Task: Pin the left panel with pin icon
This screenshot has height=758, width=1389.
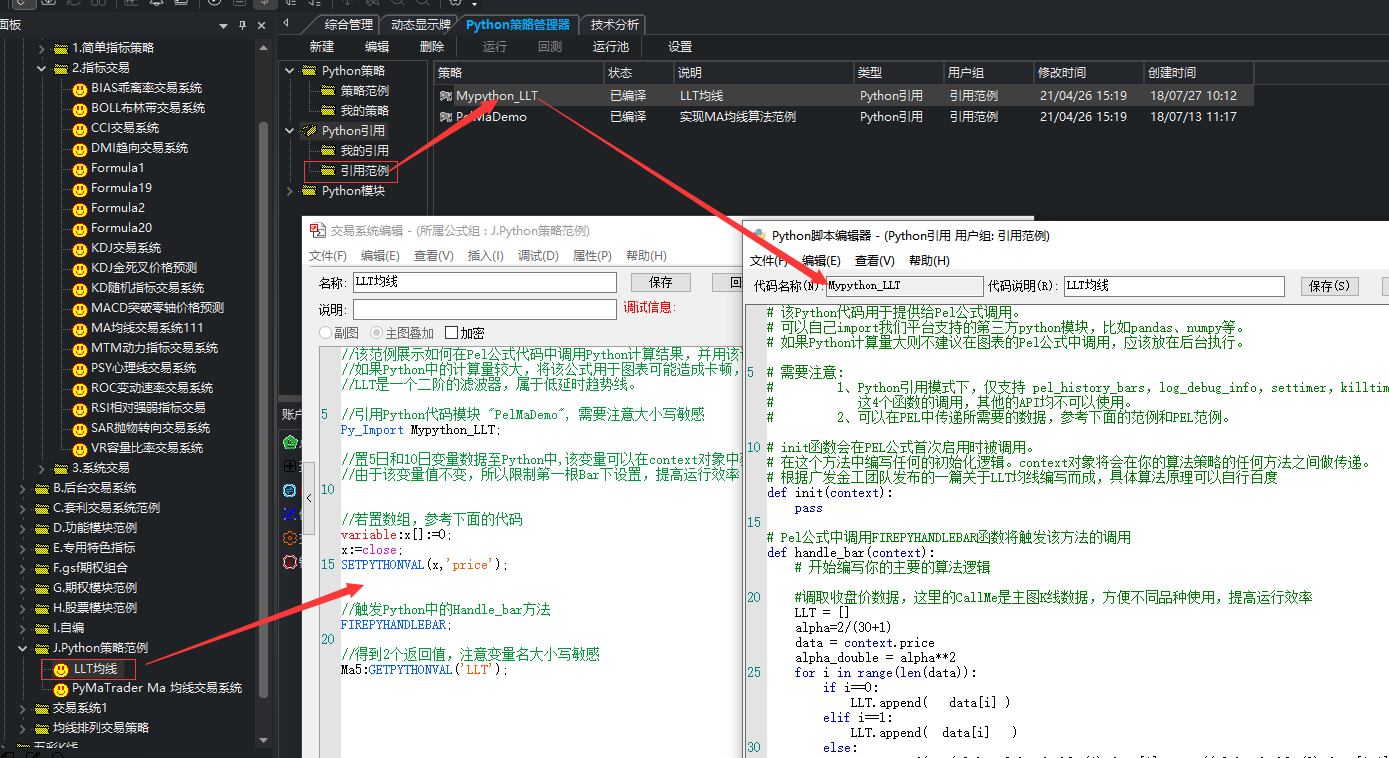Action: point(243,25)
